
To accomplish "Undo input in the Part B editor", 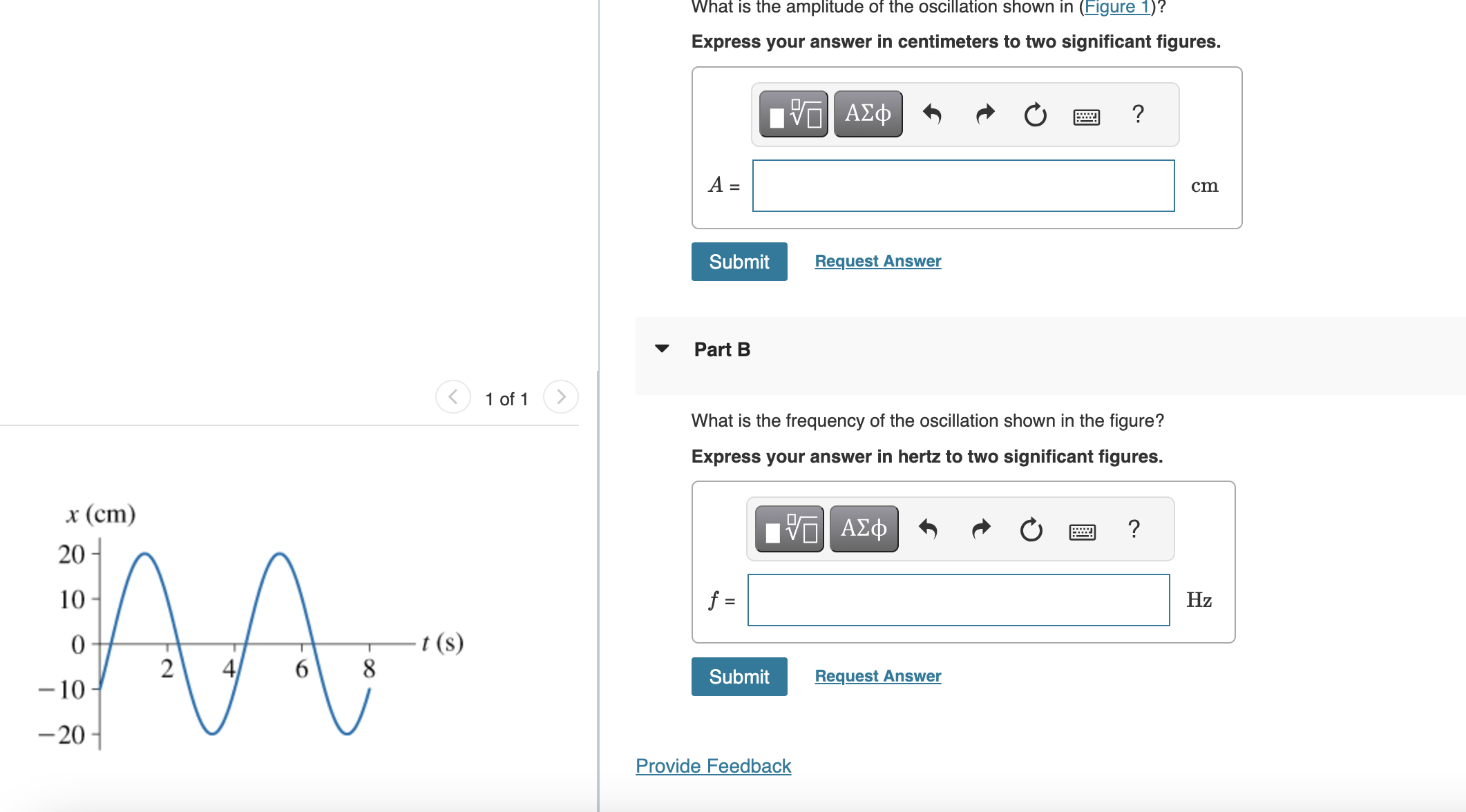I will pyautogui.click(x=929, y=530).
